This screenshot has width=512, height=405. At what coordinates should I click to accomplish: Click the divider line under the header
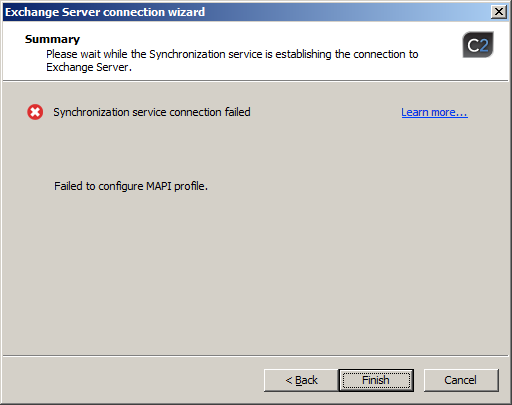click(x=256, y=80)
